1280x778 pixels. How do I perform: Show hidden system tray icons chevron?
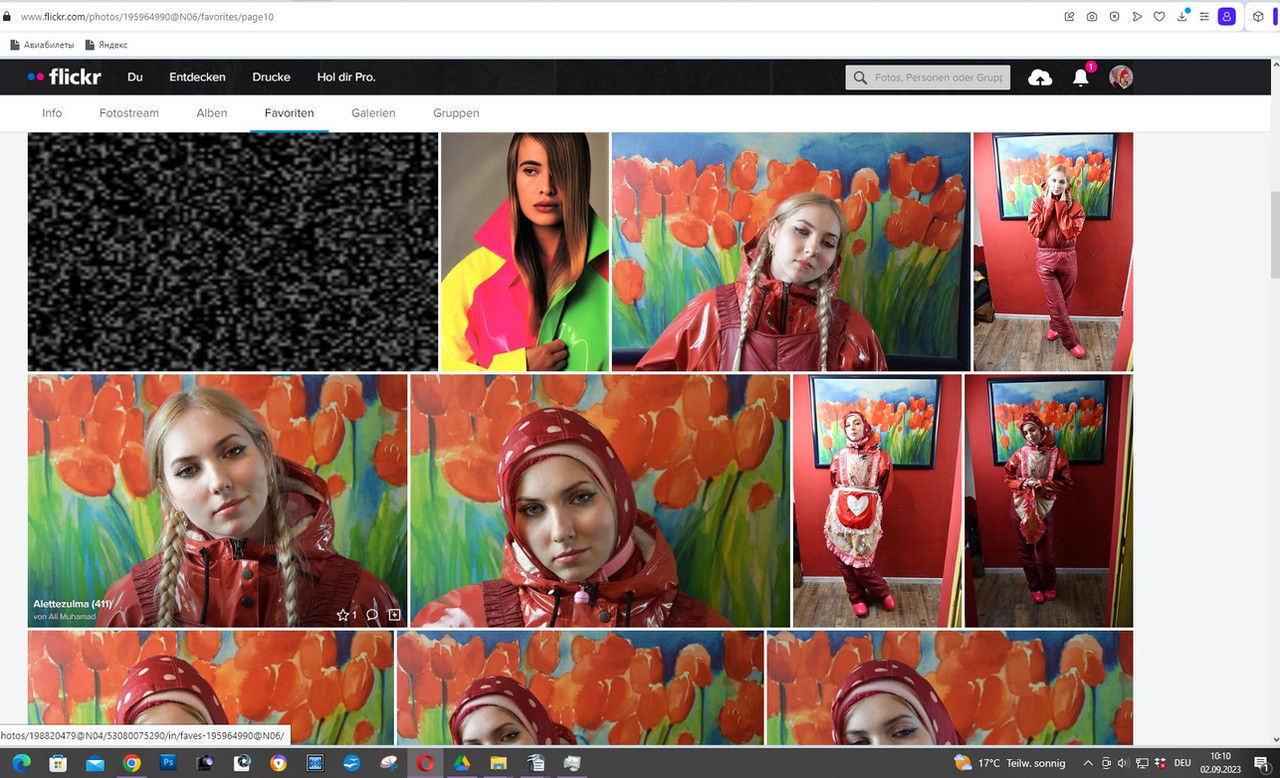coord(1088,763)
